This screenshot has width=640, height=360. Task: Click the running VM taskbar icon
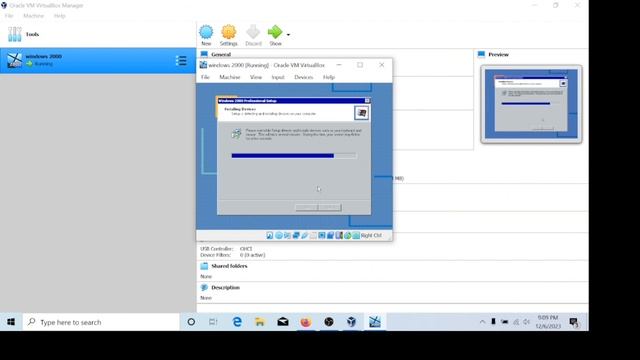click(x=375, y=322)
